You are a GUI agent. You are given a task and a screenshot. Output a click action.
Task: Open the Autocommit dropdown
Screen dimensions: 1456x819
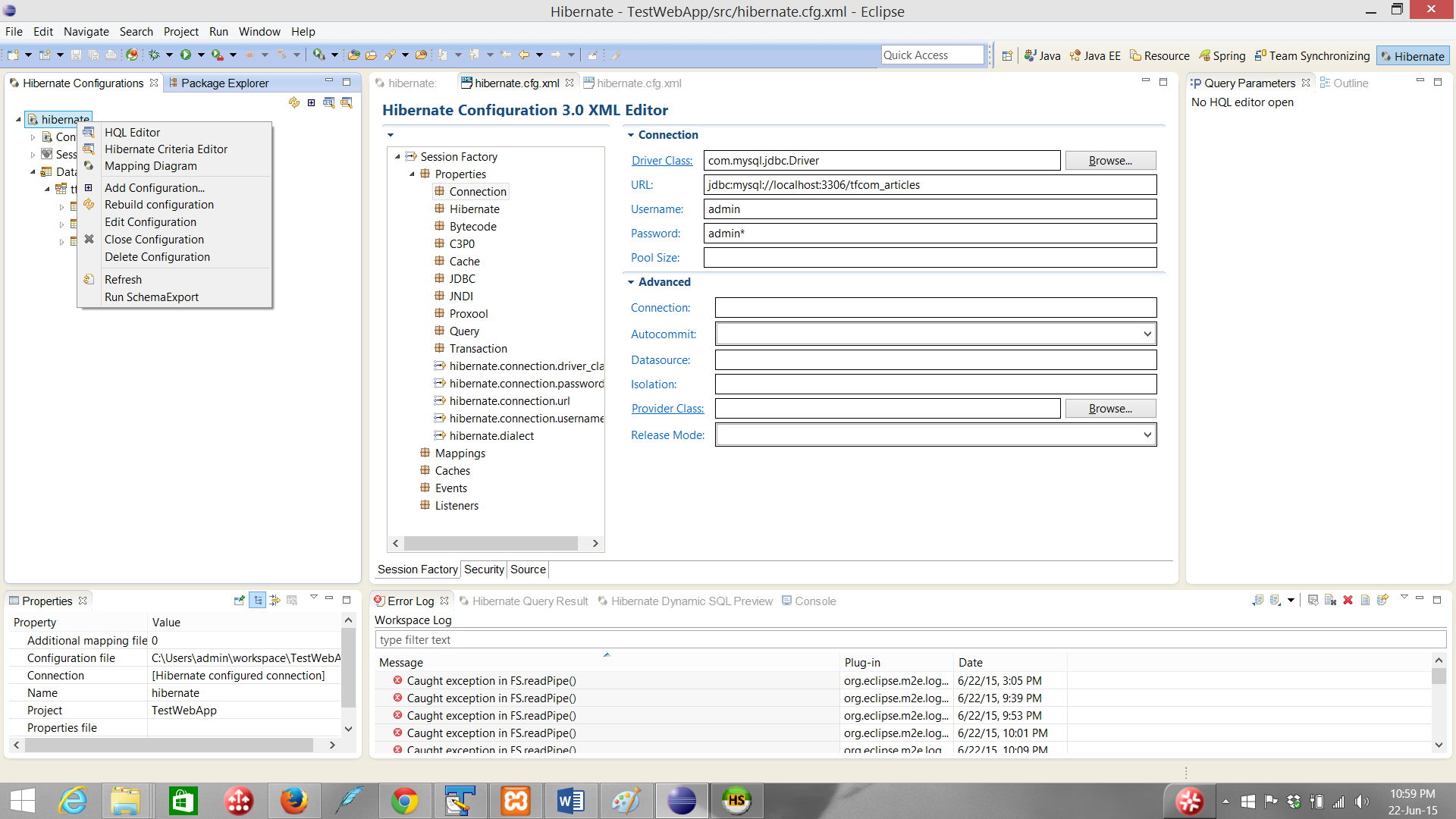tap(1147, 334)
